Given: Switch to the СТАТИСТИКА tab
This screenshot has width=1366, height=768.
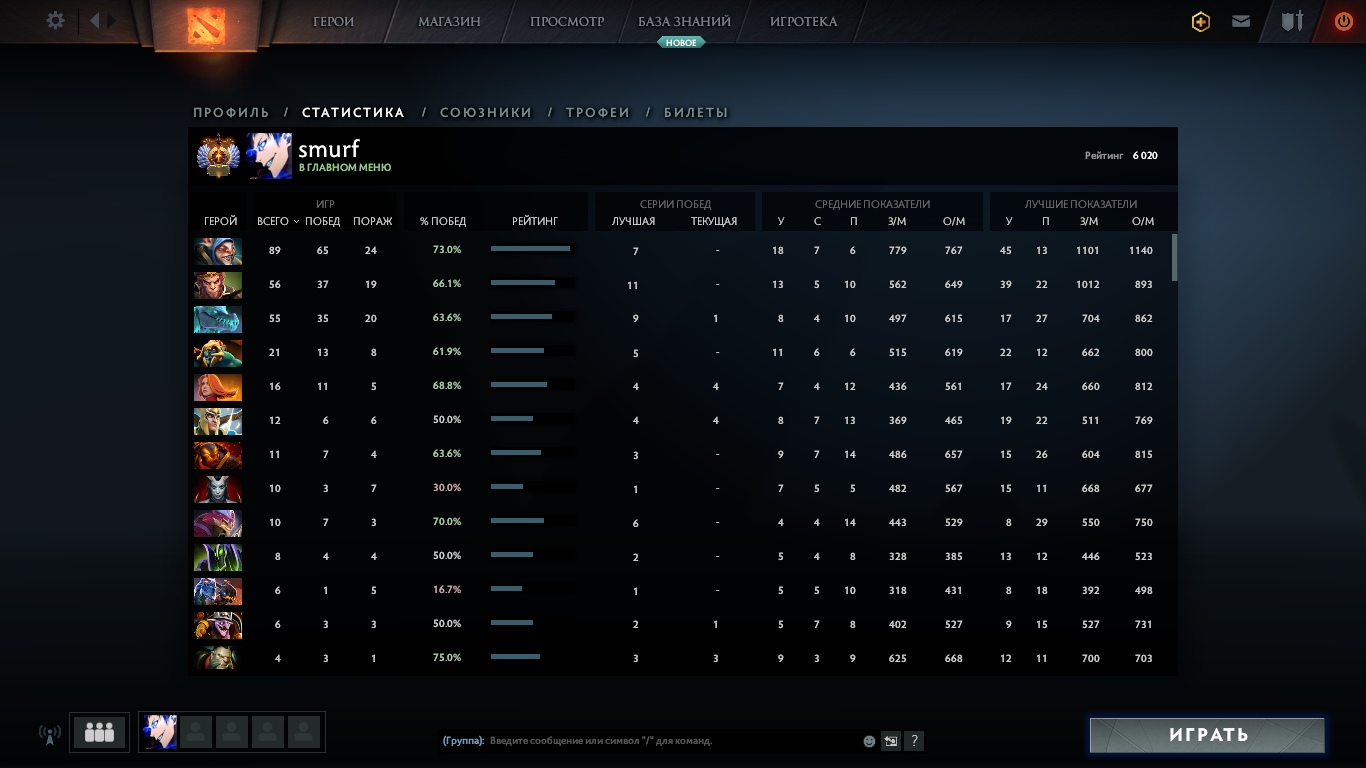Looking at the screenshot, I should tap(353, 113).
